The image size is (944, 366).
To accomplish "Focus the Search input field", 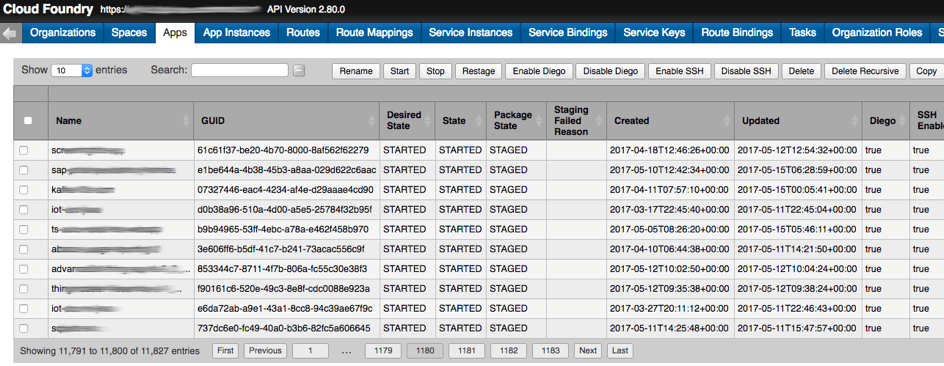I will pos(240,70).
